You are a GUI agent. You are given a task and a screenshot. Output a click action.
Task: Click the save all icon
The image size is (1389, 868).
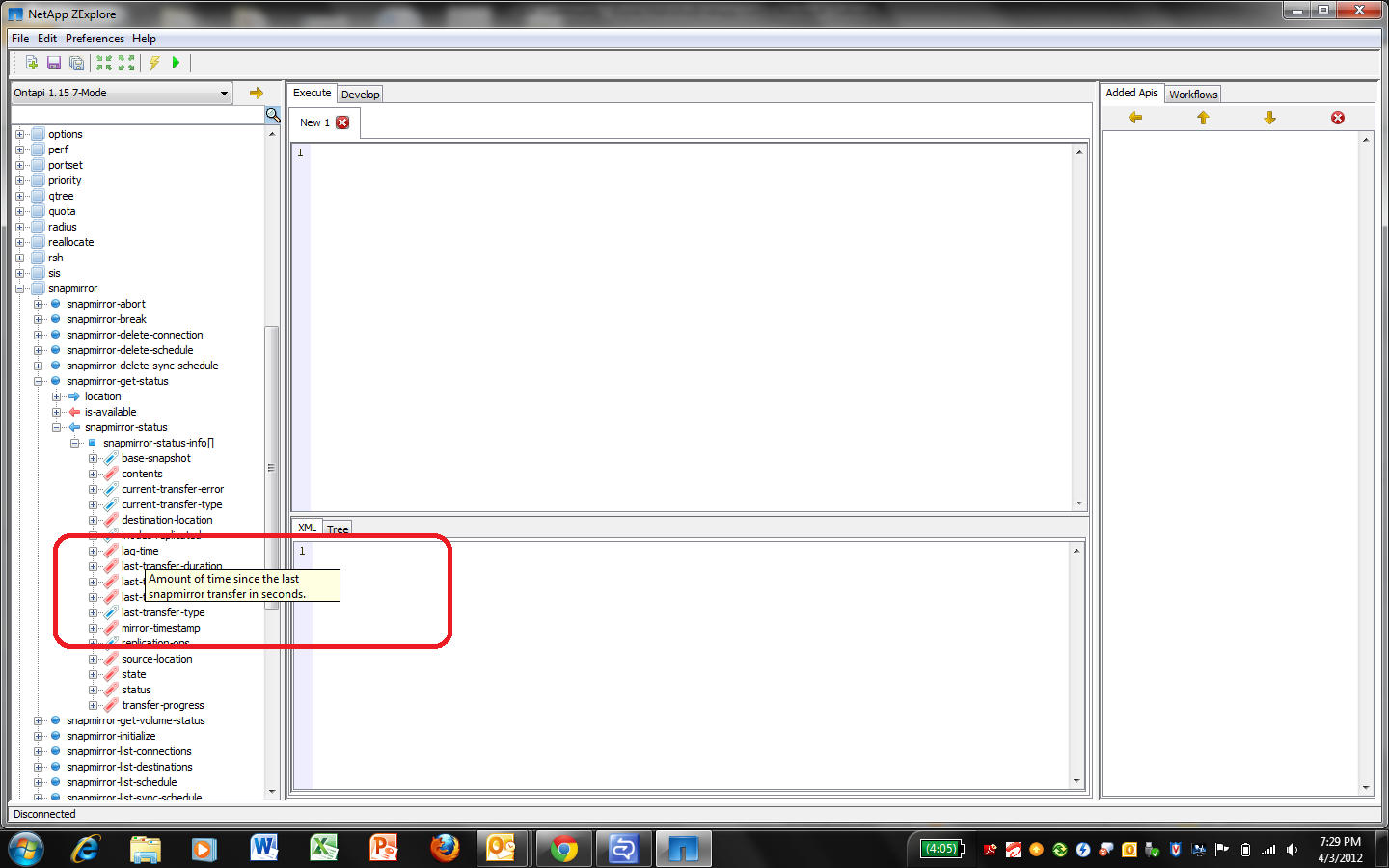coord(76,63)
